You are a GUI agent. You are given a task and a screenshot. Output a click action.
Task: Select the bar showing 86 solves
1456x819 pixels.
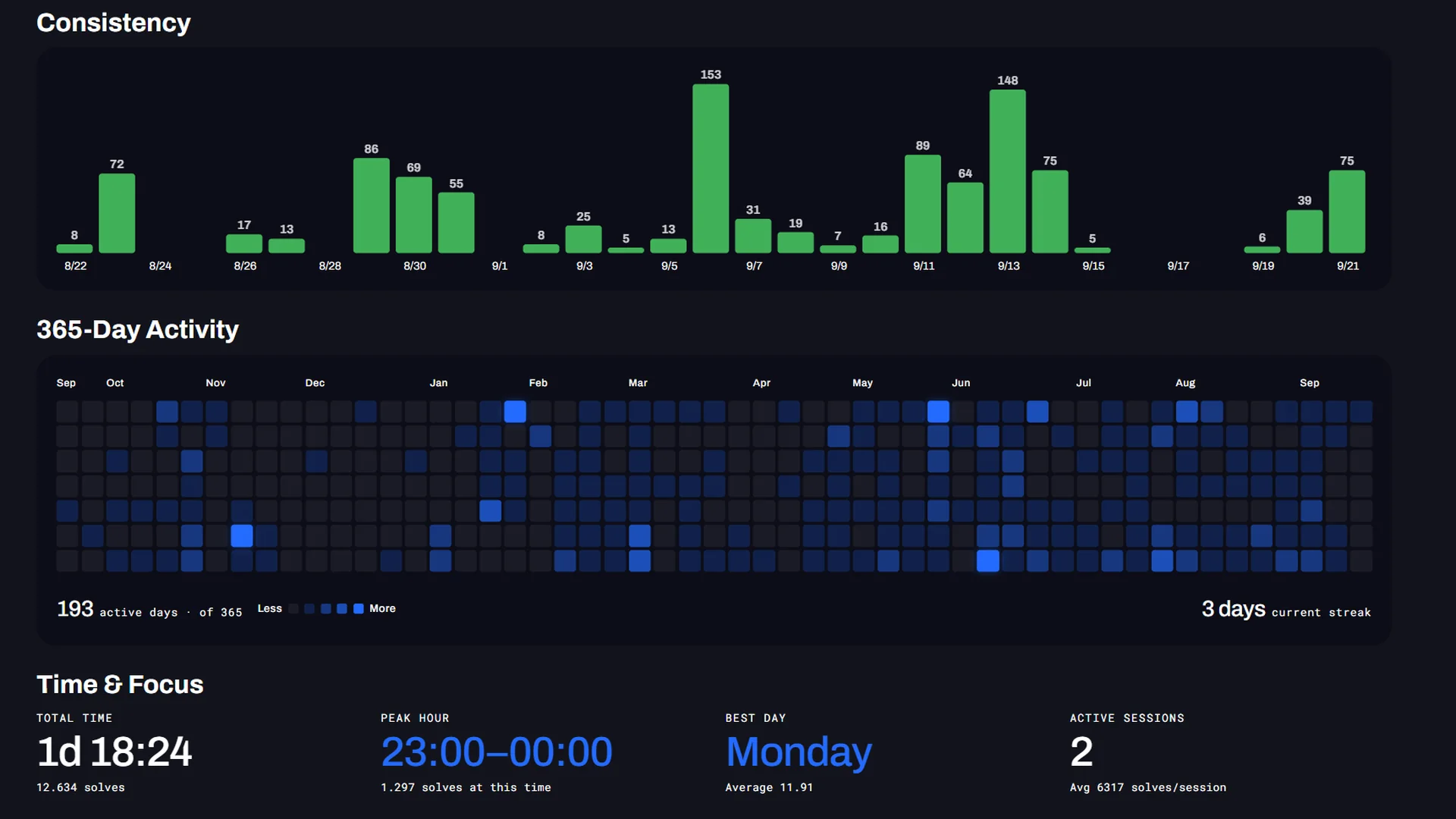pyautogui.click(x=372, y=206)
